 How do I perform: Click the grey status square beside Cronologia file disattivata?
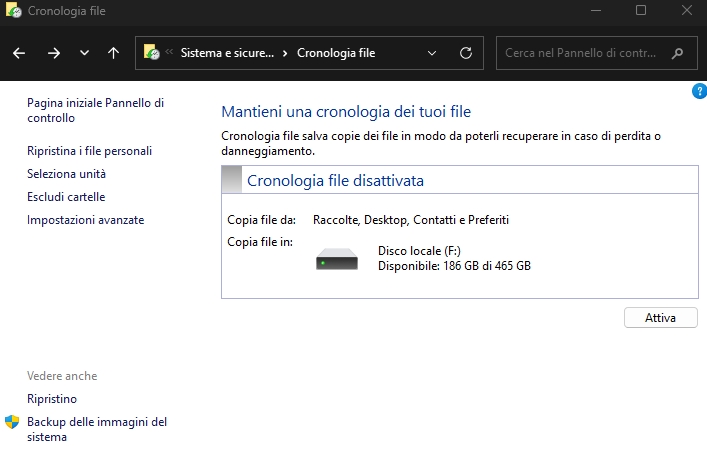pos(232,180)
